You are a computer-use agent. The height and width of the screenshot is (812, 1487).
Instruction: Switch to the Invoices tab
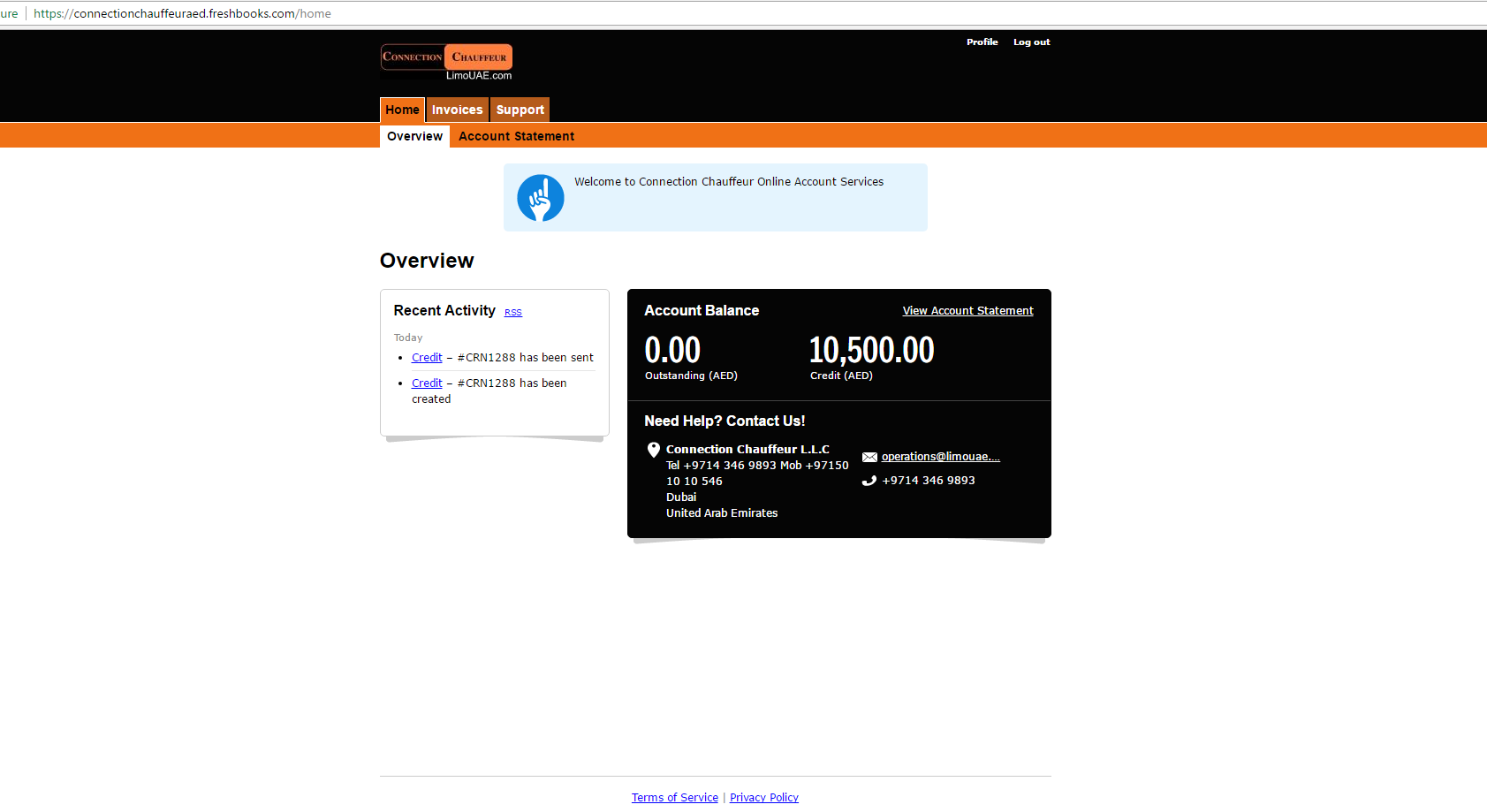tap(458, 110)
